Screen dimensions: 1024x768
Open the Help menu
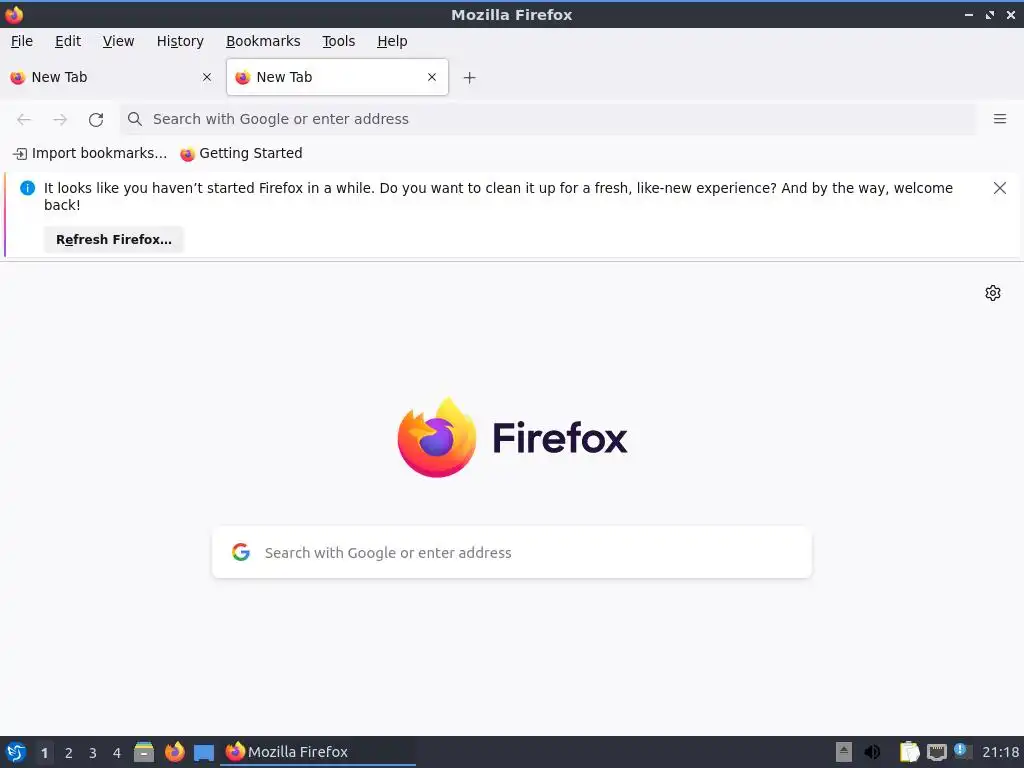point(392,41)
